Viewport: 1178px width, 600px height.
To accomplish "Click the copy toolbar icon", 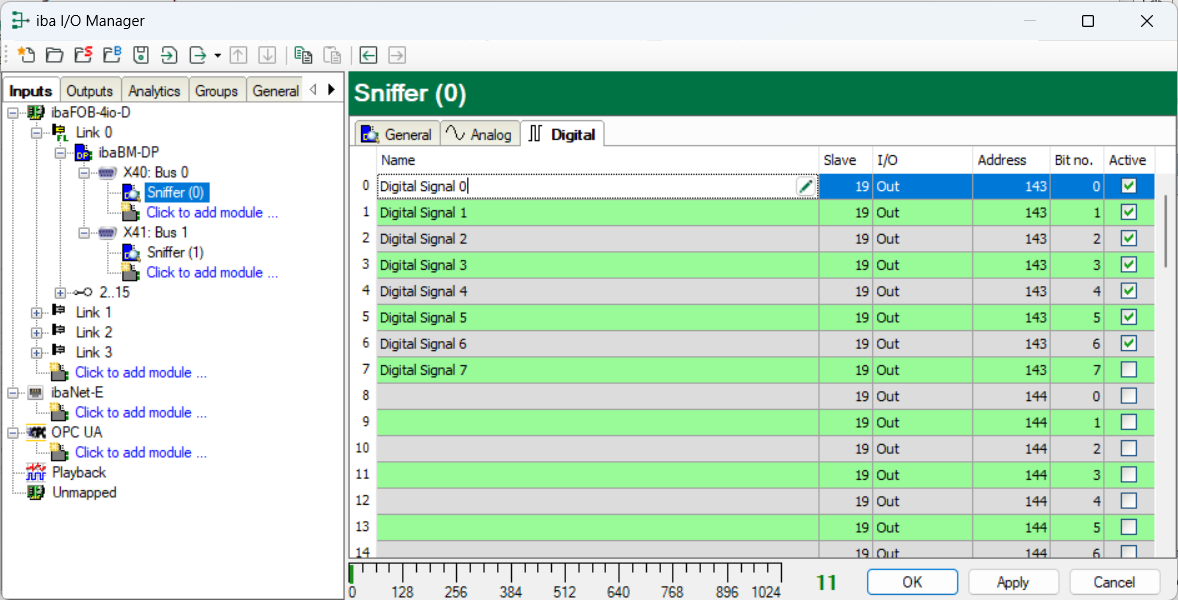I will coord(303,55).
